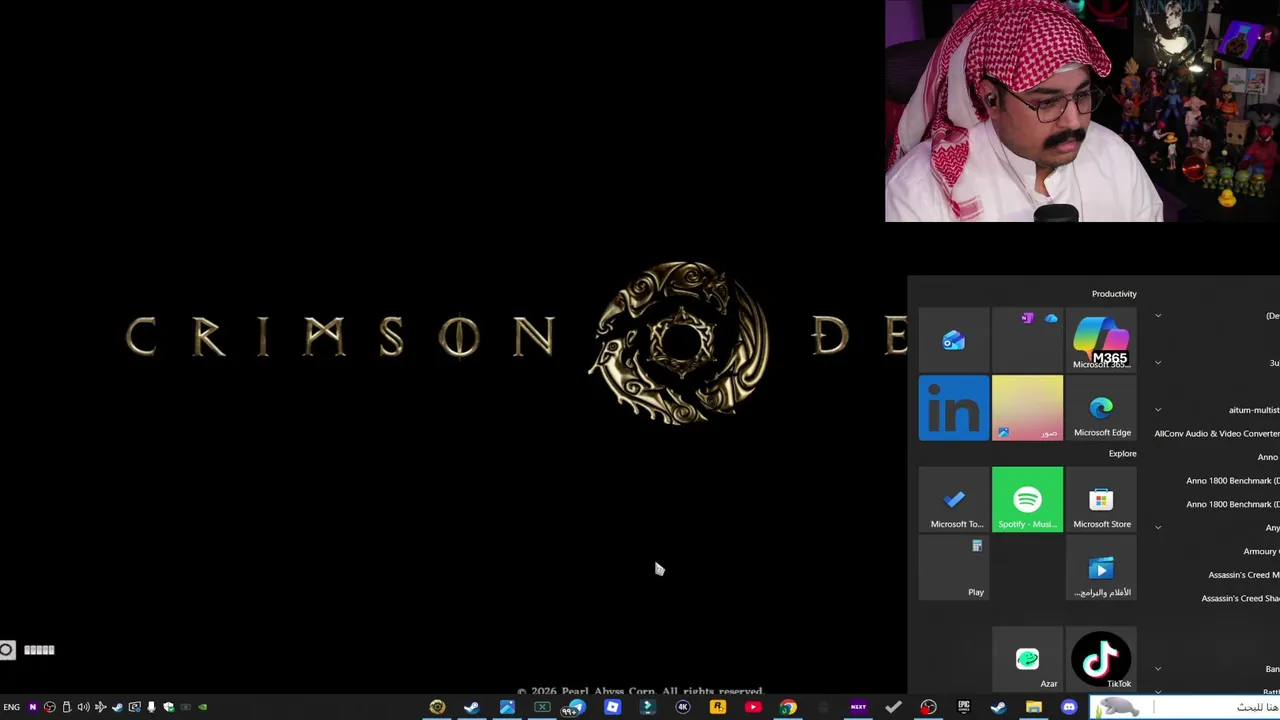Open Telegram from the taskbar
The image size is (1280, 720).
pyautogui.click(x=577, y=707)
